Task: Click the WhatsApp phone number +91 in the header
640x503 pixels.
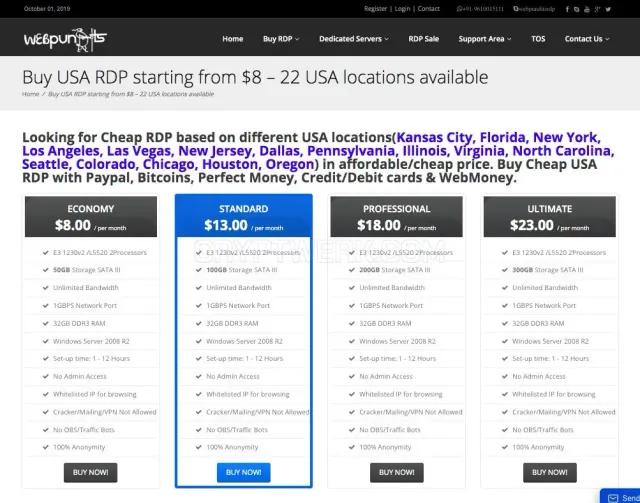Action: click(x=480, y=9)
